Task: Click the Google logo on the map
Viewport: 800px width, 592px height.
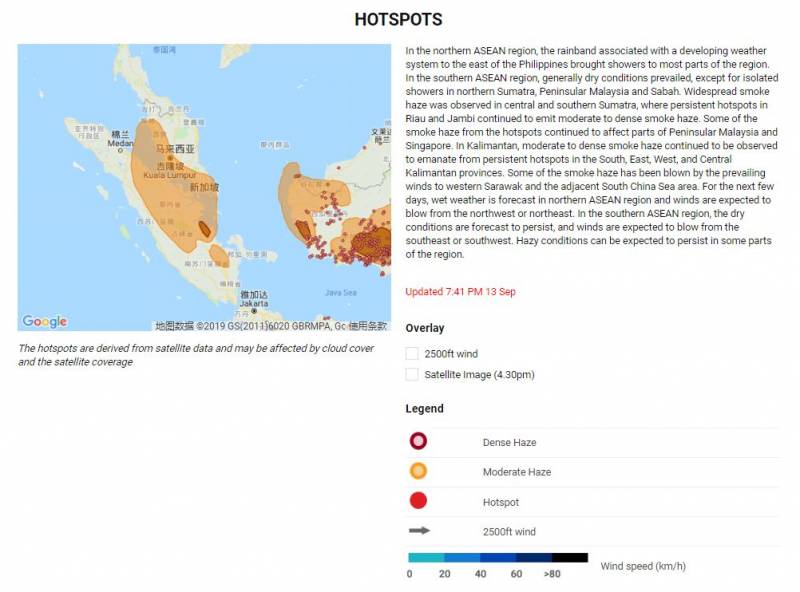Action: 45,321
